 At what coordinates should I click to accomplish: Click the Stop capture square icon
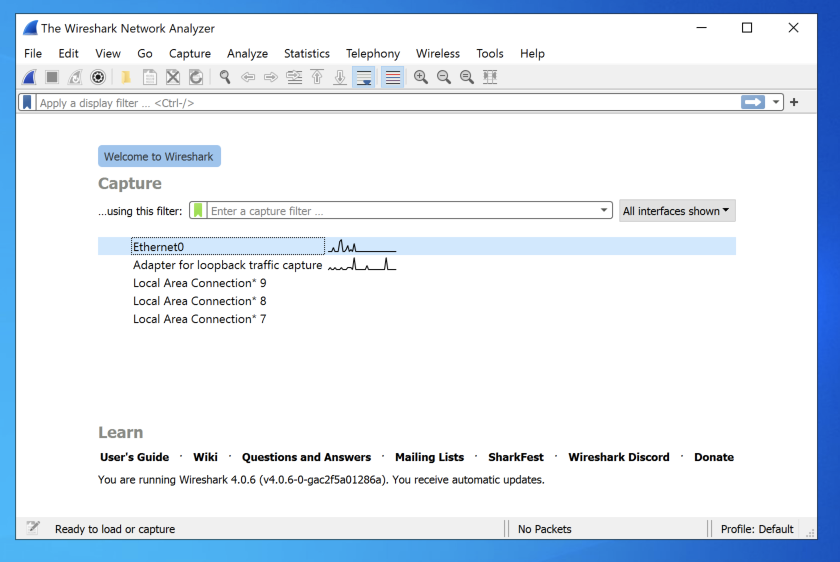(x=52, y=77)
